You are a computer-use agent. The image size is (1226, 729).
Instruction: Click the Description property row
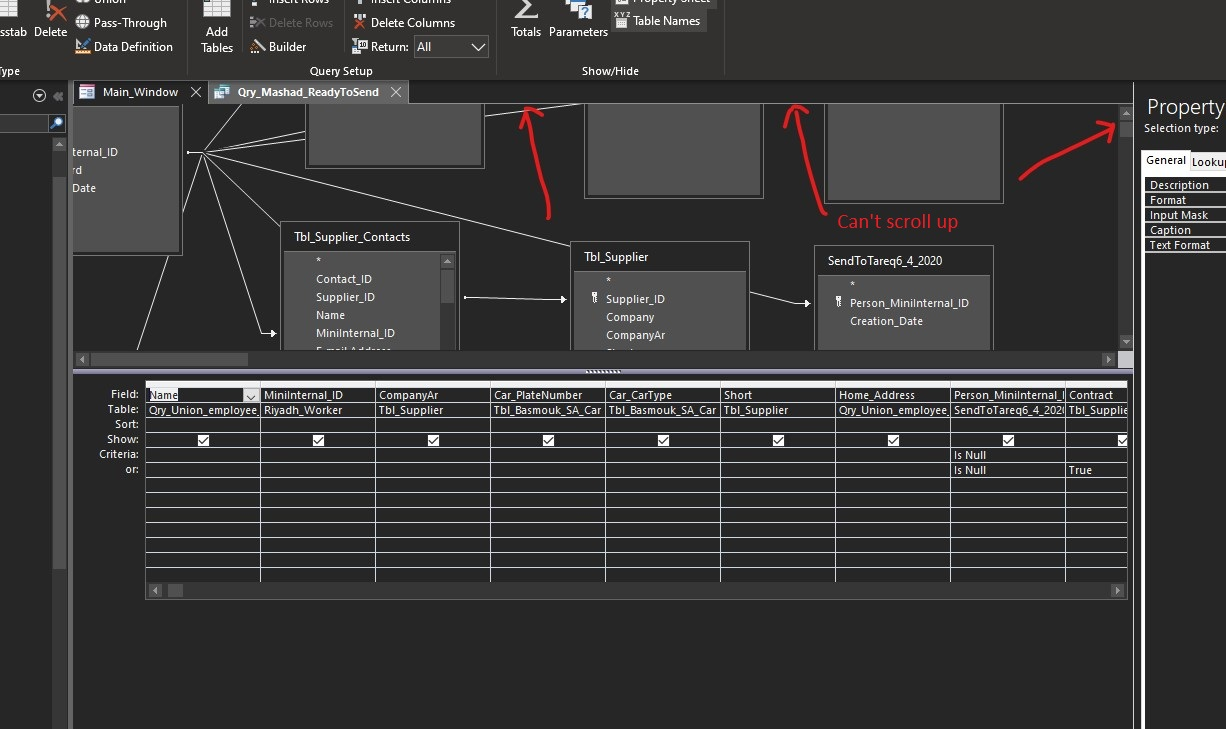coord(1185,185)
